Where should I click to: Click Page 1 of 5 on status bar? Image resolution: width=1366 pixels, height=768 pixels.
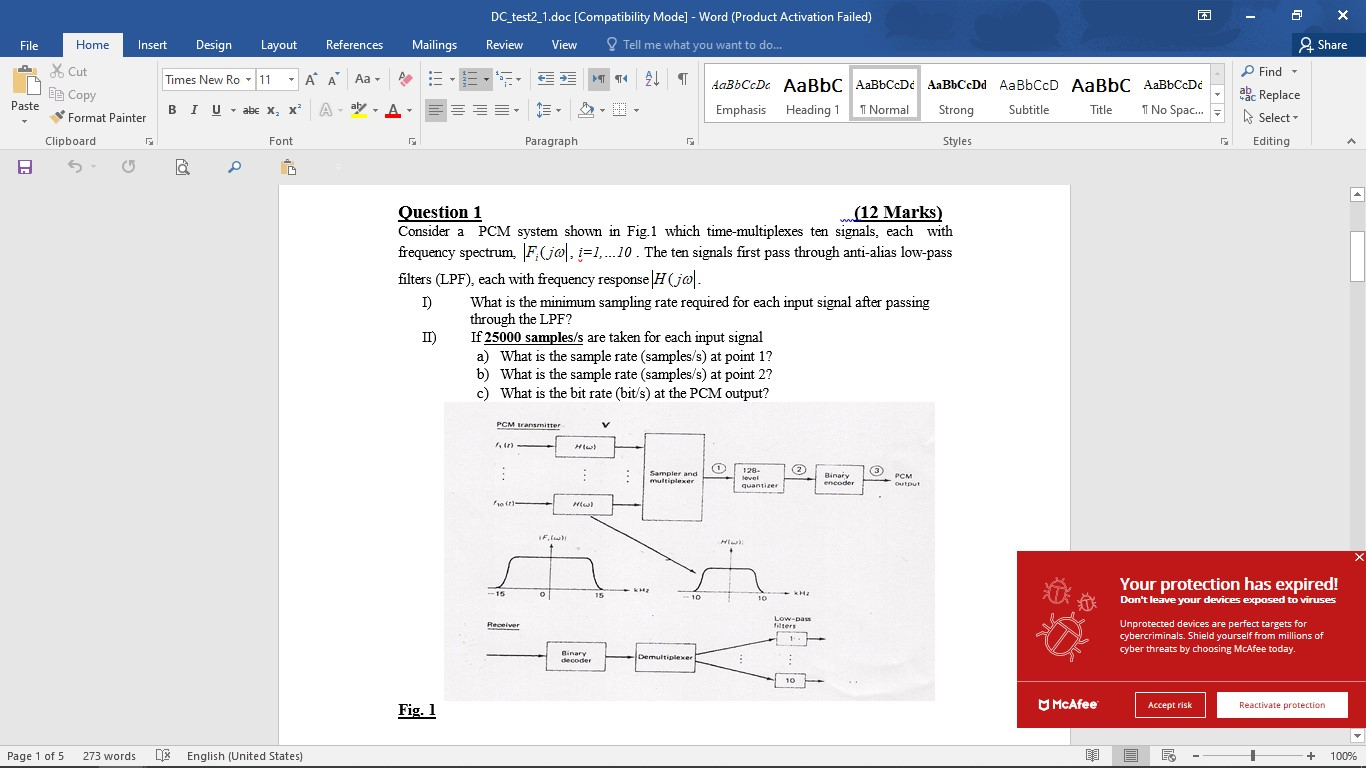coord(40,756)
